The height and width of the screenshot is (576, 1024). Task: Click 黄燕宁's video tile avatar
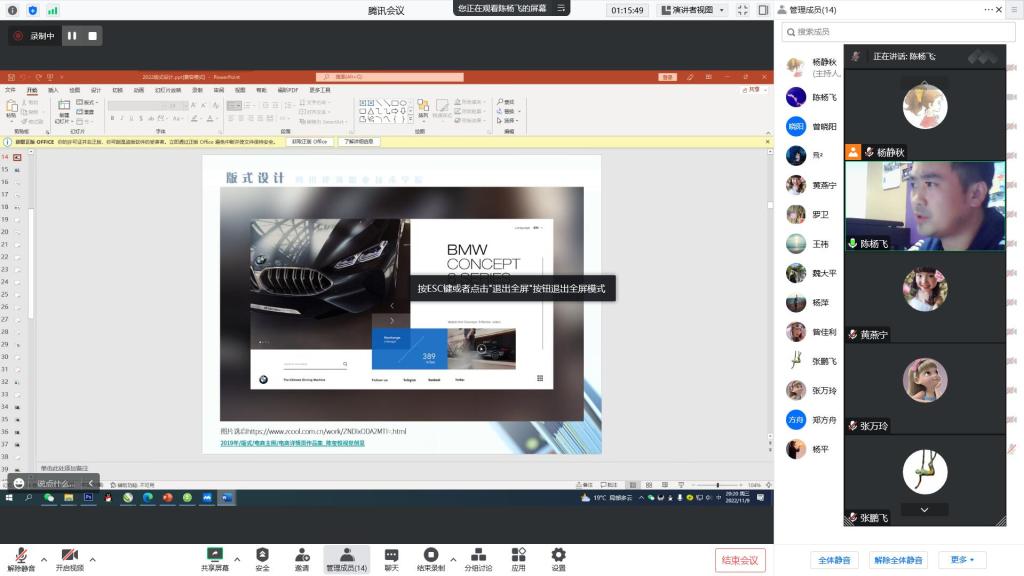point(925,289)
